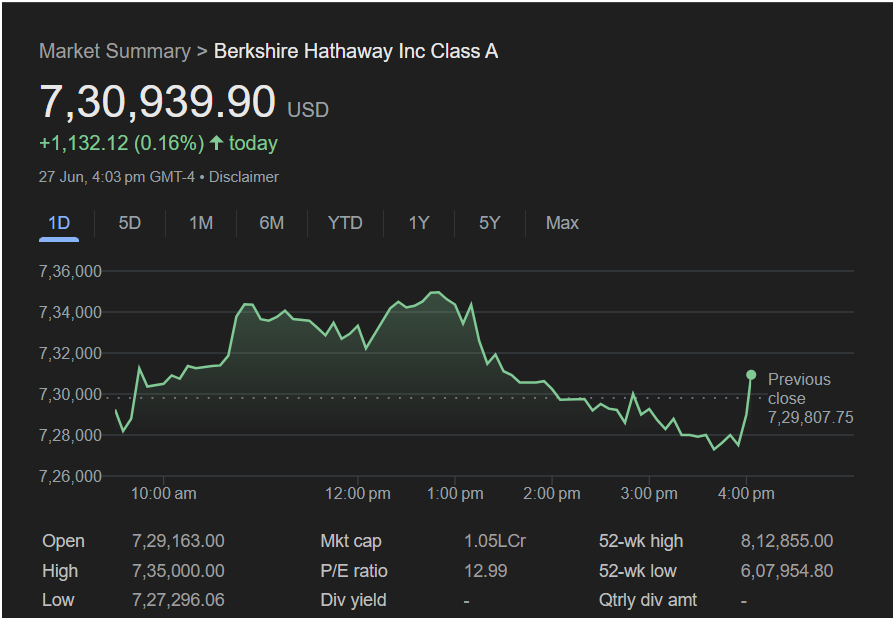
Task: Click the 7,30,000 y-axis label
Action: [70, 394]
